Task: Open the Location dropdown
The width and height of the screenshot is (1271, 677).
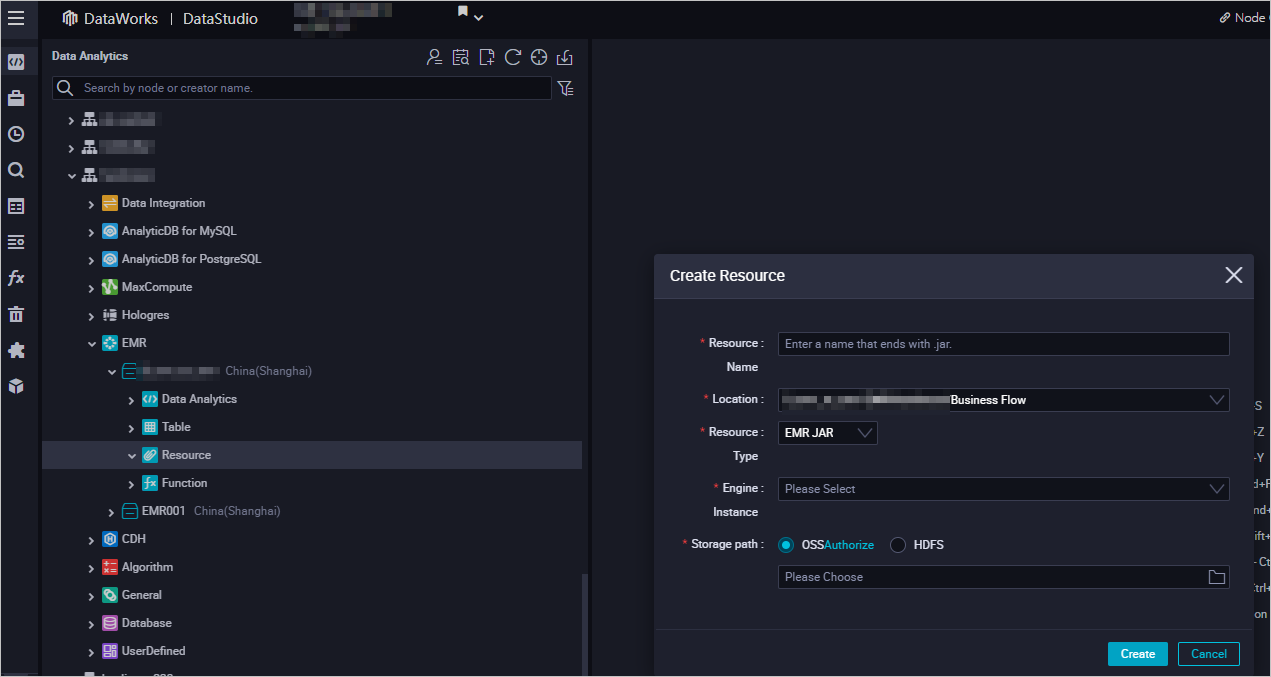Action: 1003,400
